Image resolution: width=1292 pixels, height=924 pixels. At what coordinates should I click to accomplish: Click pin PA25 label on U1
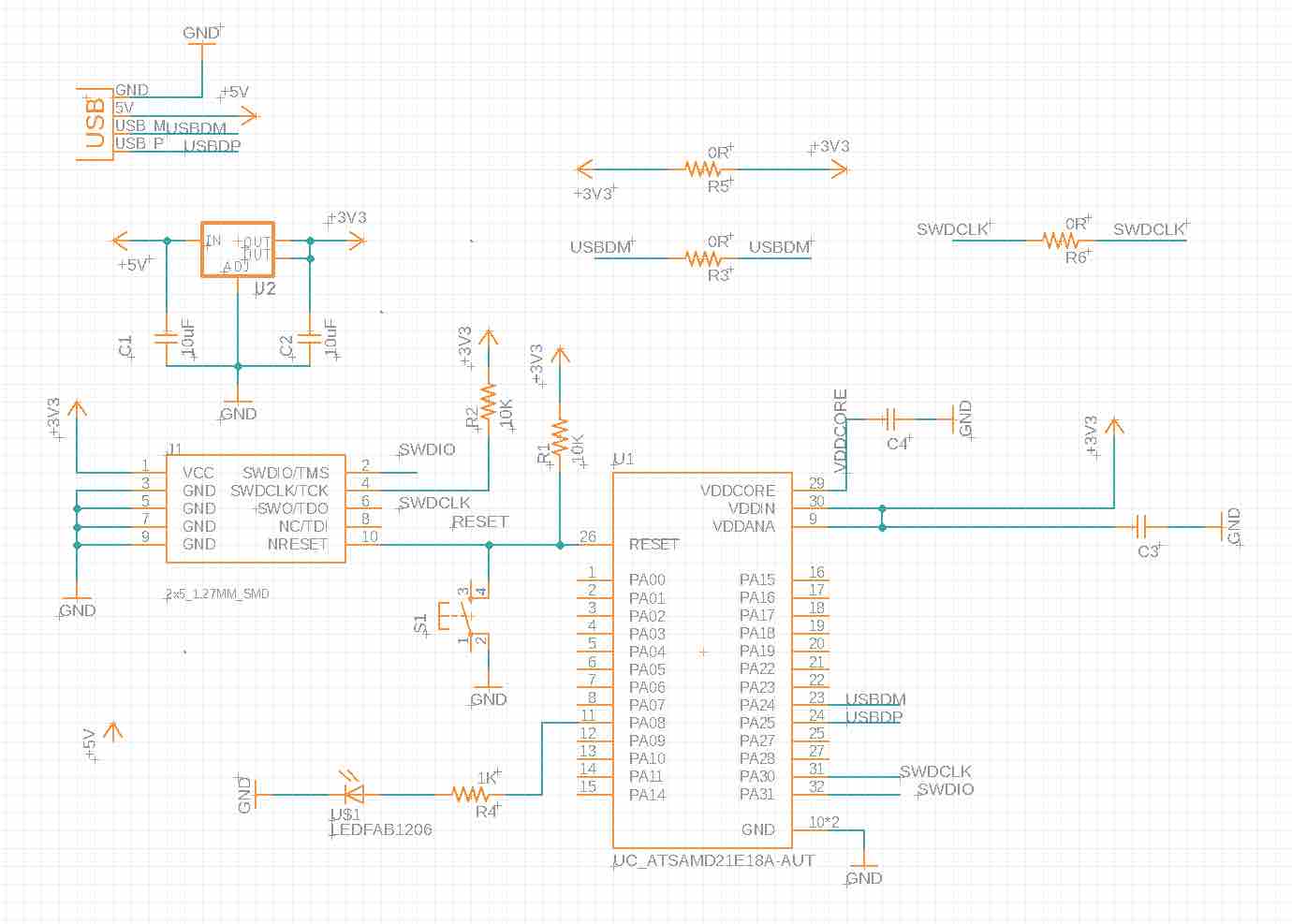pos(757,723)
